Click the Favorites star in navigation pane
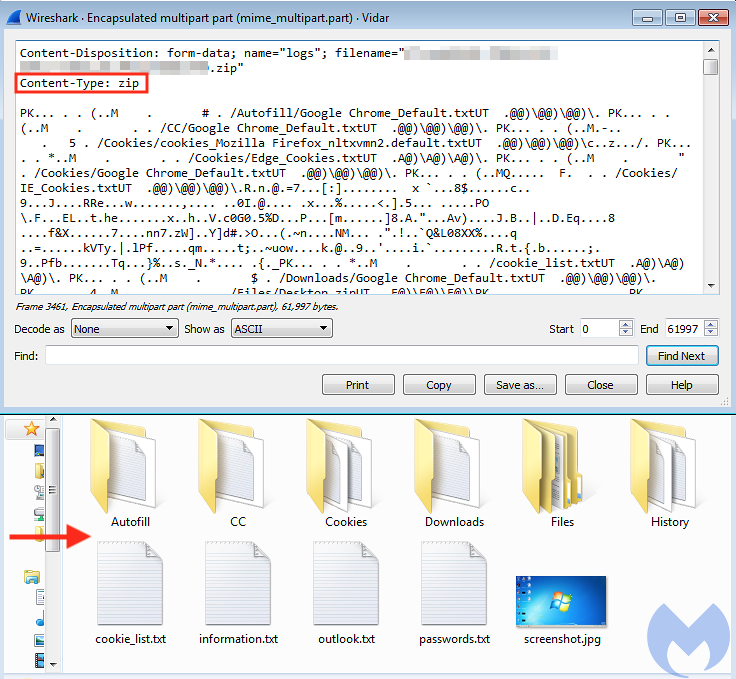The width and height of the screenshot is (736, 679). click(32, 428)
